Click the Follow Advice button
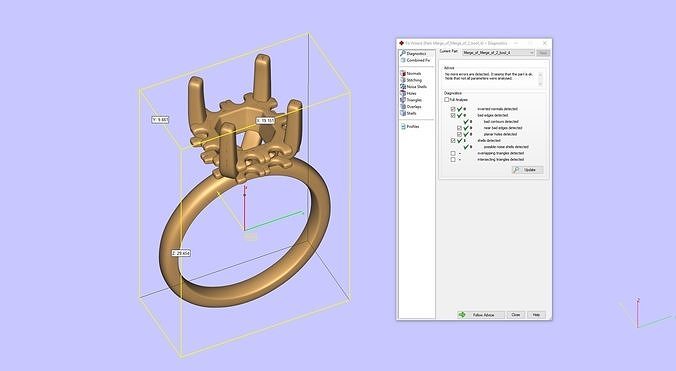The width and height of the screenshot is (676, 371). pyautogui.click(x=481, y=315)
